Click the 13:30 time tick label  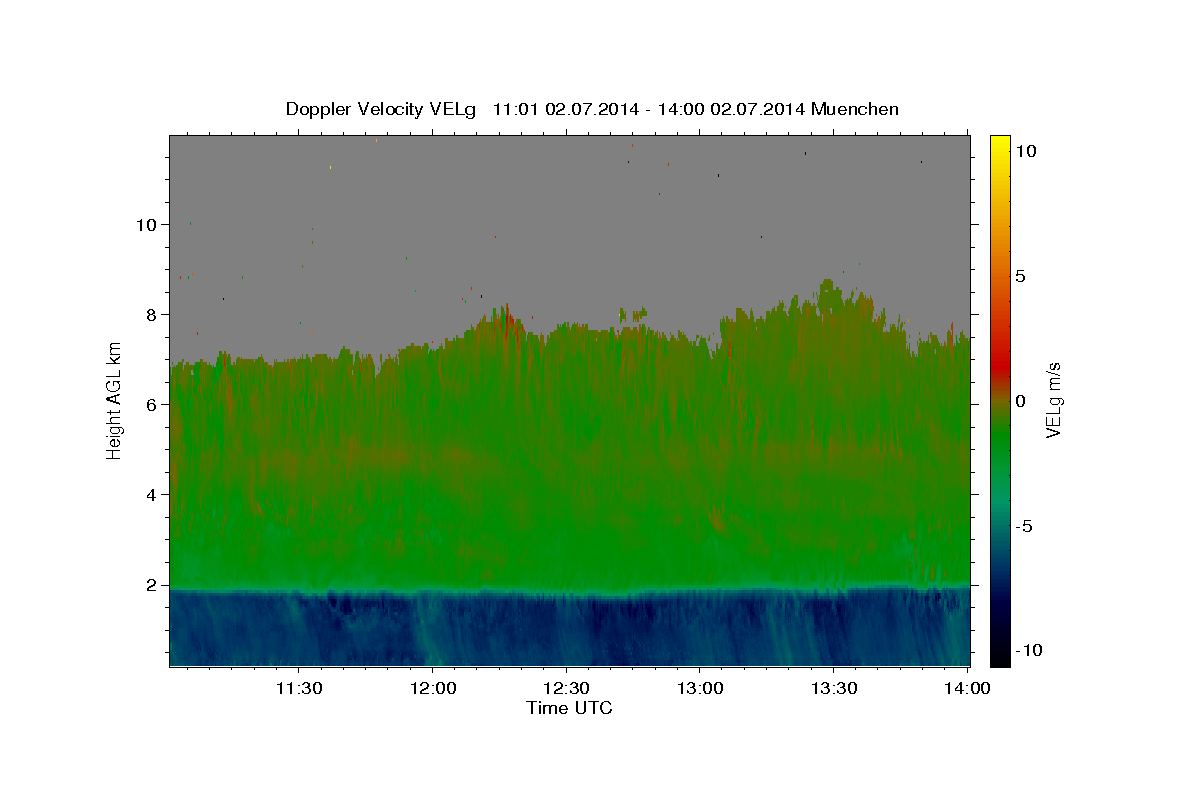[x=834, y=689]
